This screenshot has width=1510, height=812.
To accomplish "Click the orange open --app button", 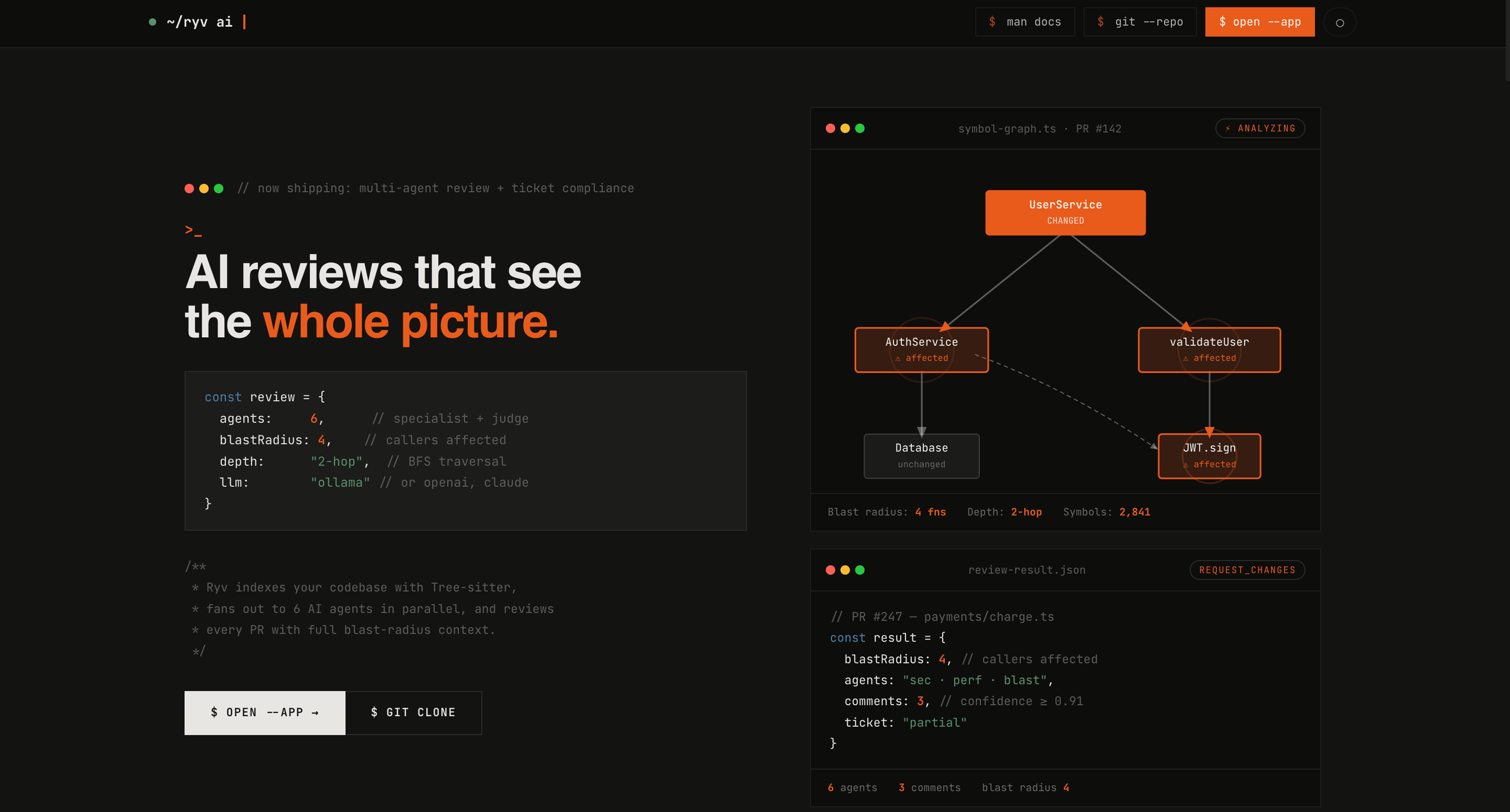I will [1260, 21].
